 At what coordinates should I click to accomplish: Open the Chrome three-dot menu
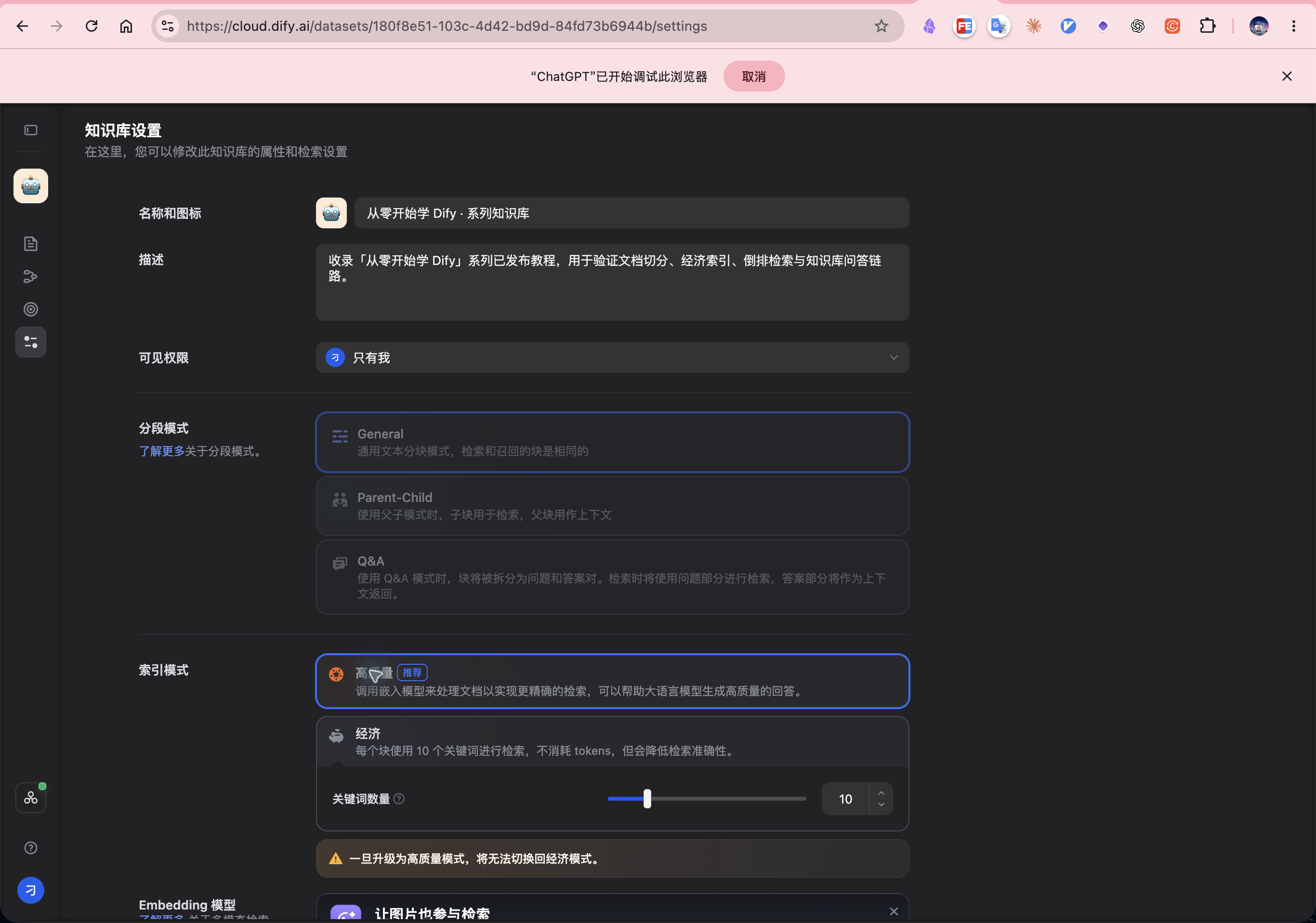pyautogui.click(x=1294, y=26)
